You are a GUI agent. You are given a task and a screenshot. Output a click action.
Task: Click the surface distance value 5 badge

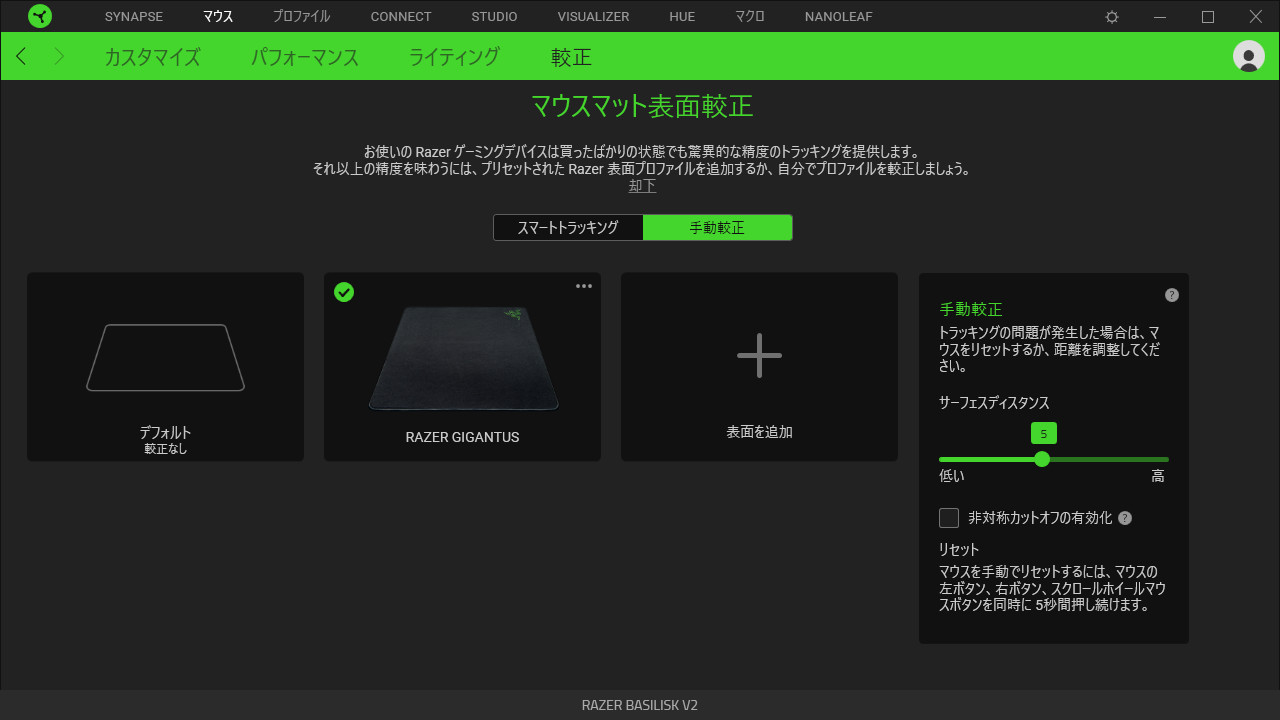click(x=1043, y=434)
